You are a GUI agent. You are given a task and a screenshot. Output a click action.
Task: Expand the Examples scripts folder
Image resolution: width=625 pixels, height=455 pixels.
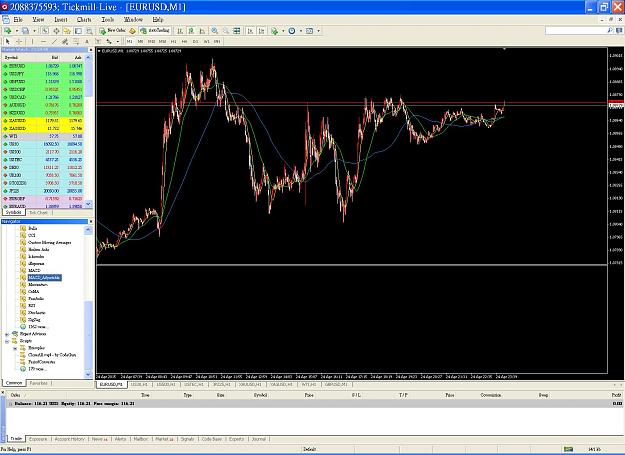pyautogui.click(x=15, y=348)
